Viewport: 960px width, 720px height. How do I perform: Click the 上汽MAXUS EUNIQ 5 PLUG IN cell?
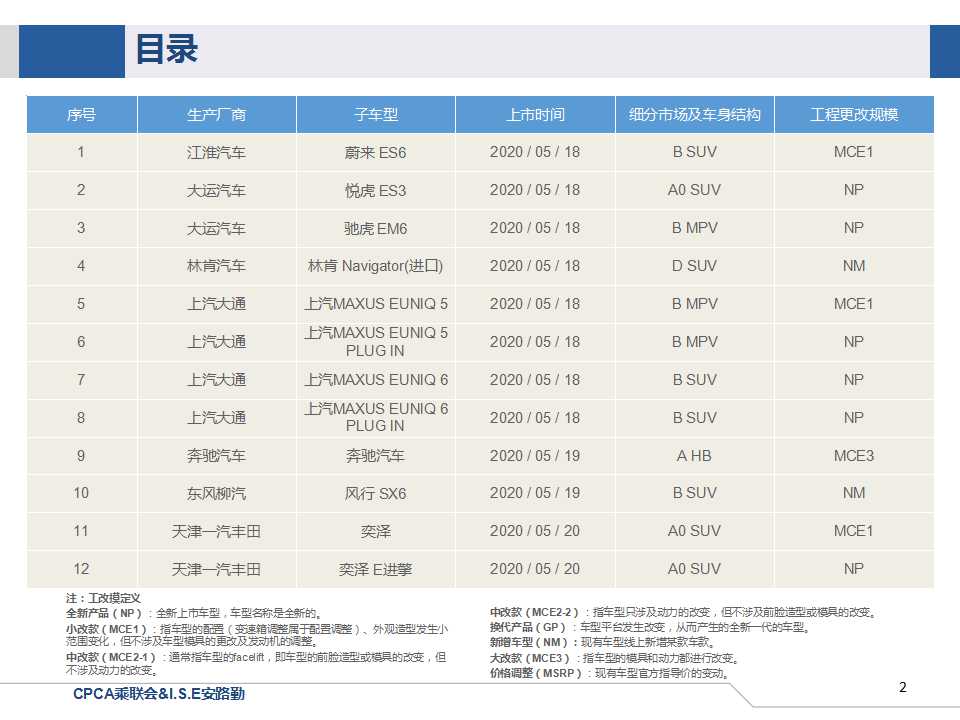click(376, 342)
